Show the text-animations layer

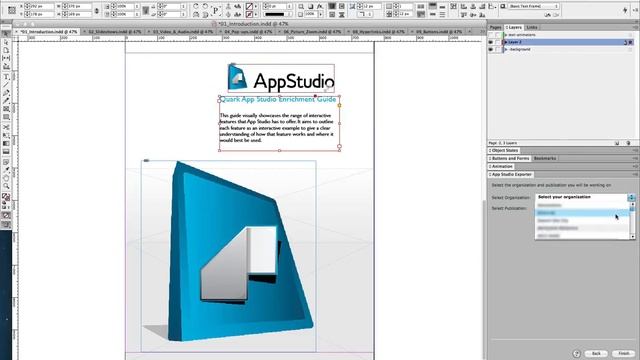tap(491, 35)
